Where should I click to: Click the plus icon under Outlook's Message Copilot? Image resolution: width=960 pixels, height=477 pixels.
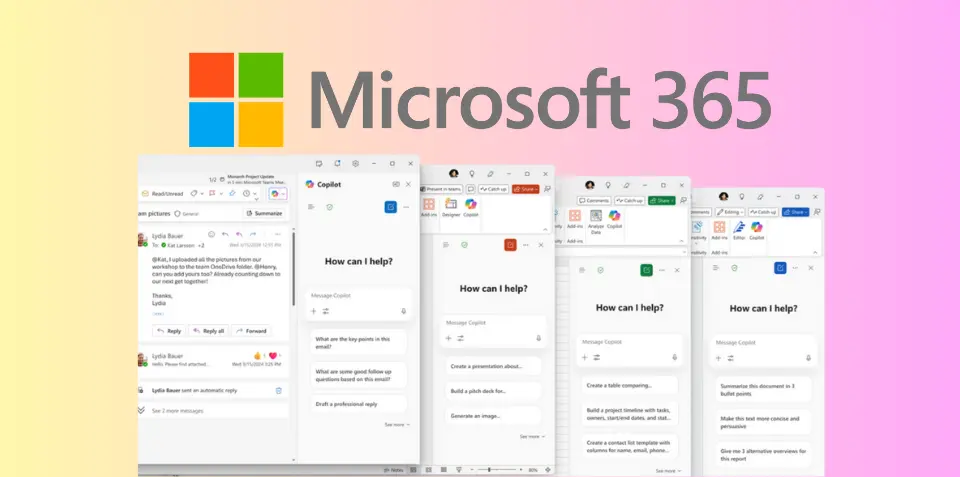tap(312, 311)
